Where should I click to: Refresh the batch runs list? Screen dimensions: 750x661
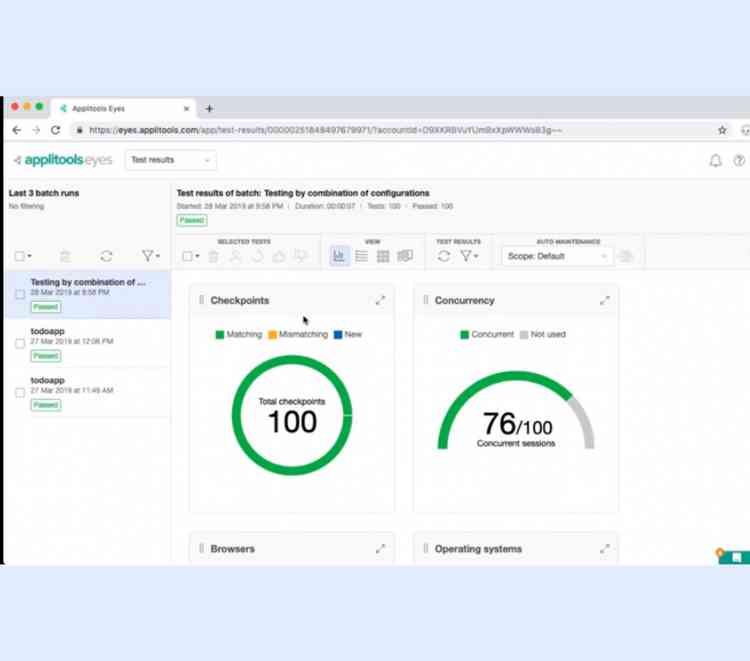pyautogui.click(x=106, y=256)
